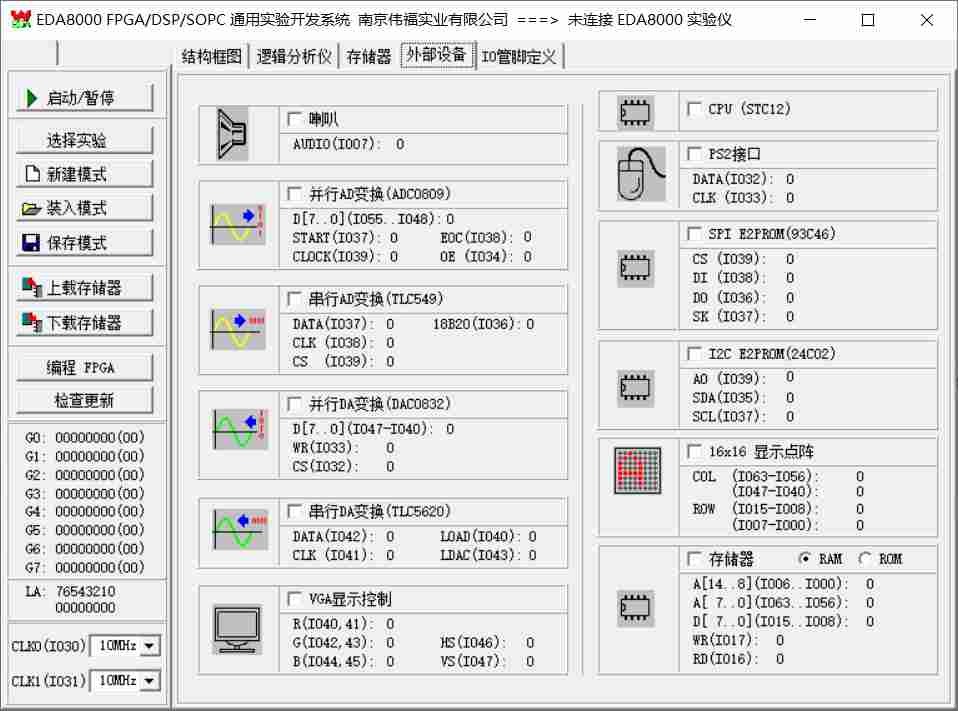This screenshot has height=711, width=958.
Task: Click the 编程 FPGA button
Action: (x=85, y=367)
